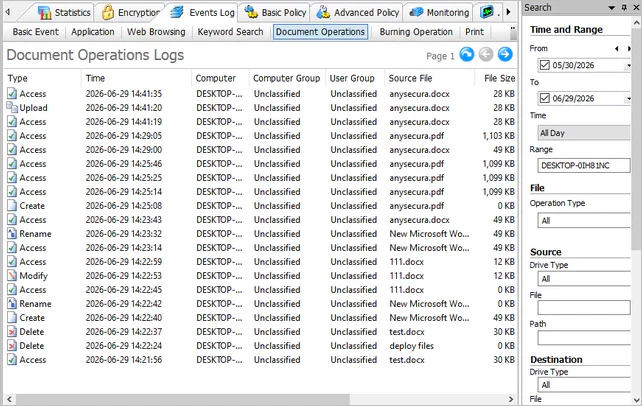Click the horizontal scrollbar thumb
Image resolution: width=642 pixels, height=406 pixels.
point(183,399)
